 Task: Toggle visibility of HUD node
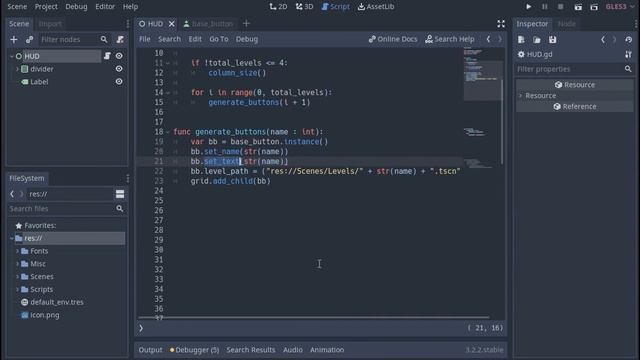(x=119, y=56)
